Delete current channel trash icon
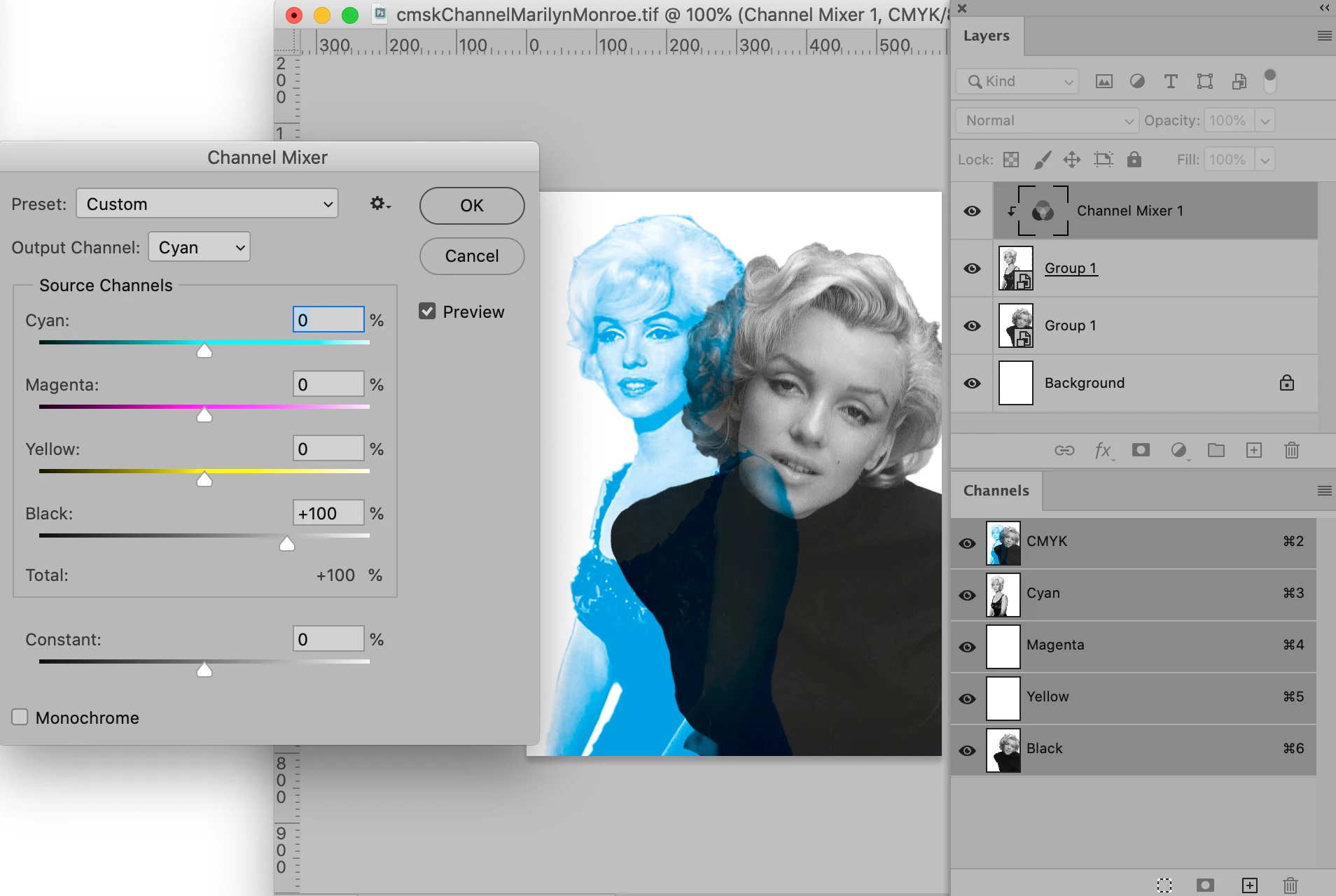The height and width of the screenshot is (896, 1336). [x=1290, y=885]
